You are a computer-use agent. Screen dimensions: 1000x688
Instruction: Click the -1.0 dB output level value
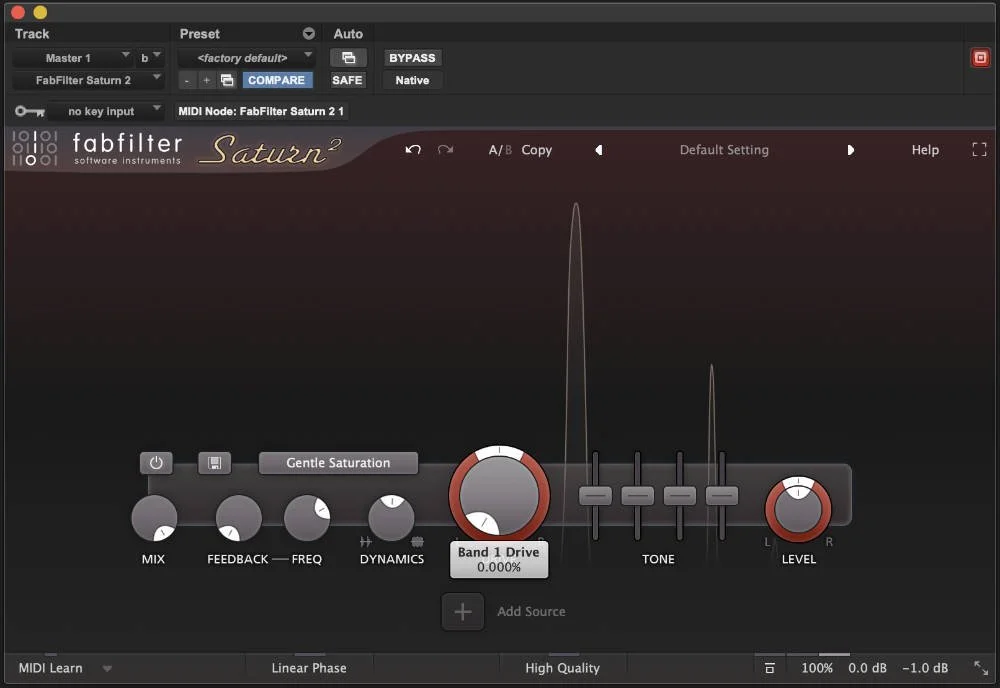[x=925, y=668]
